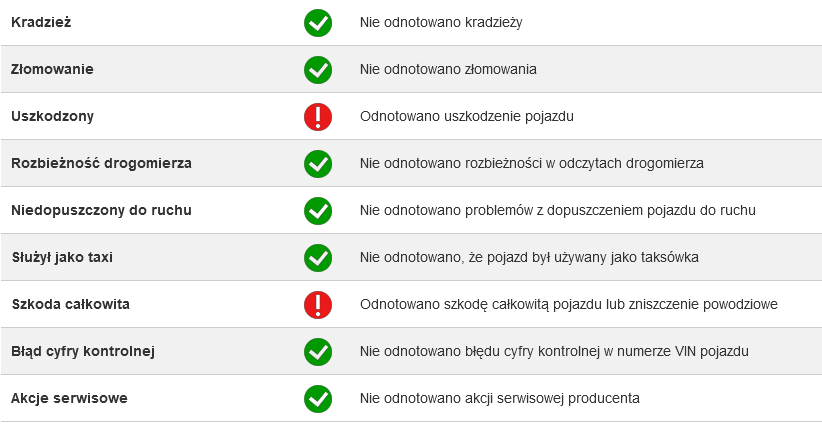822x432 pixels.
Task: Click the green checkmark beside Złomowanie
Action: (318, 70)
